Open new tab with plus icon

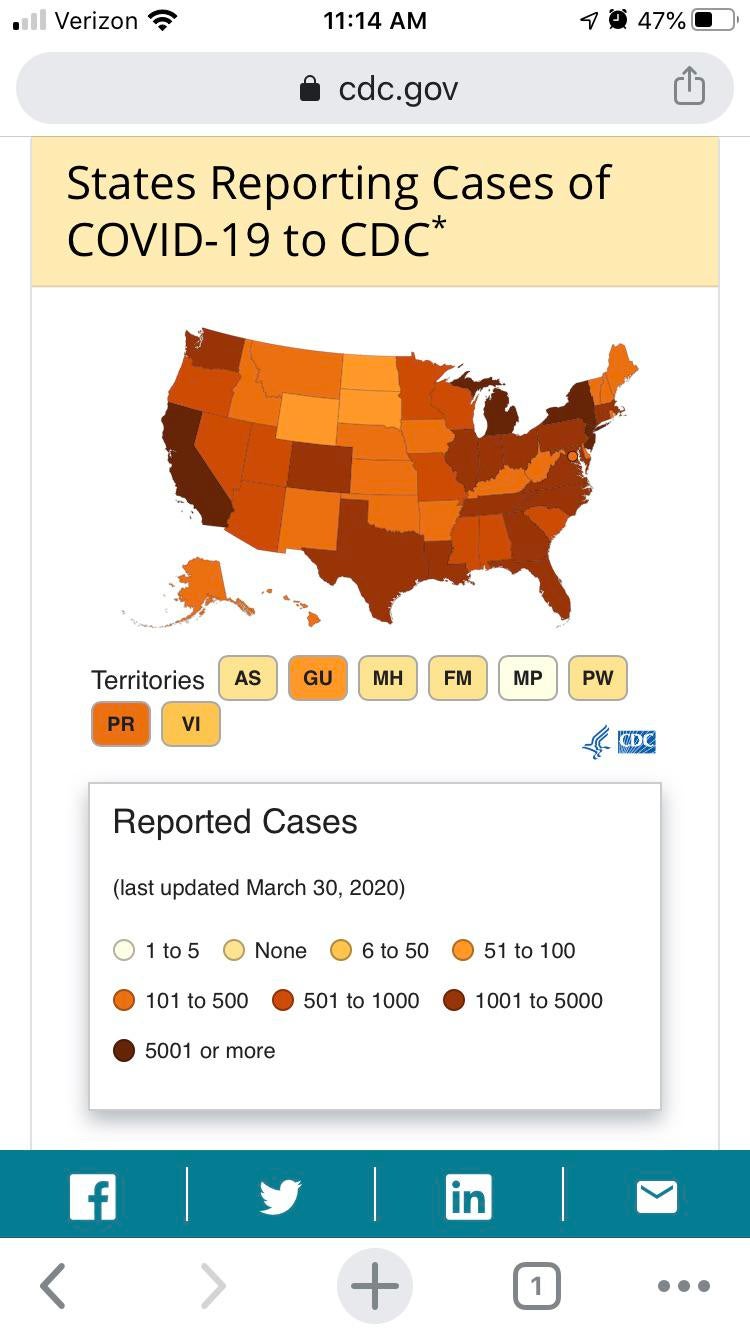375,1286
